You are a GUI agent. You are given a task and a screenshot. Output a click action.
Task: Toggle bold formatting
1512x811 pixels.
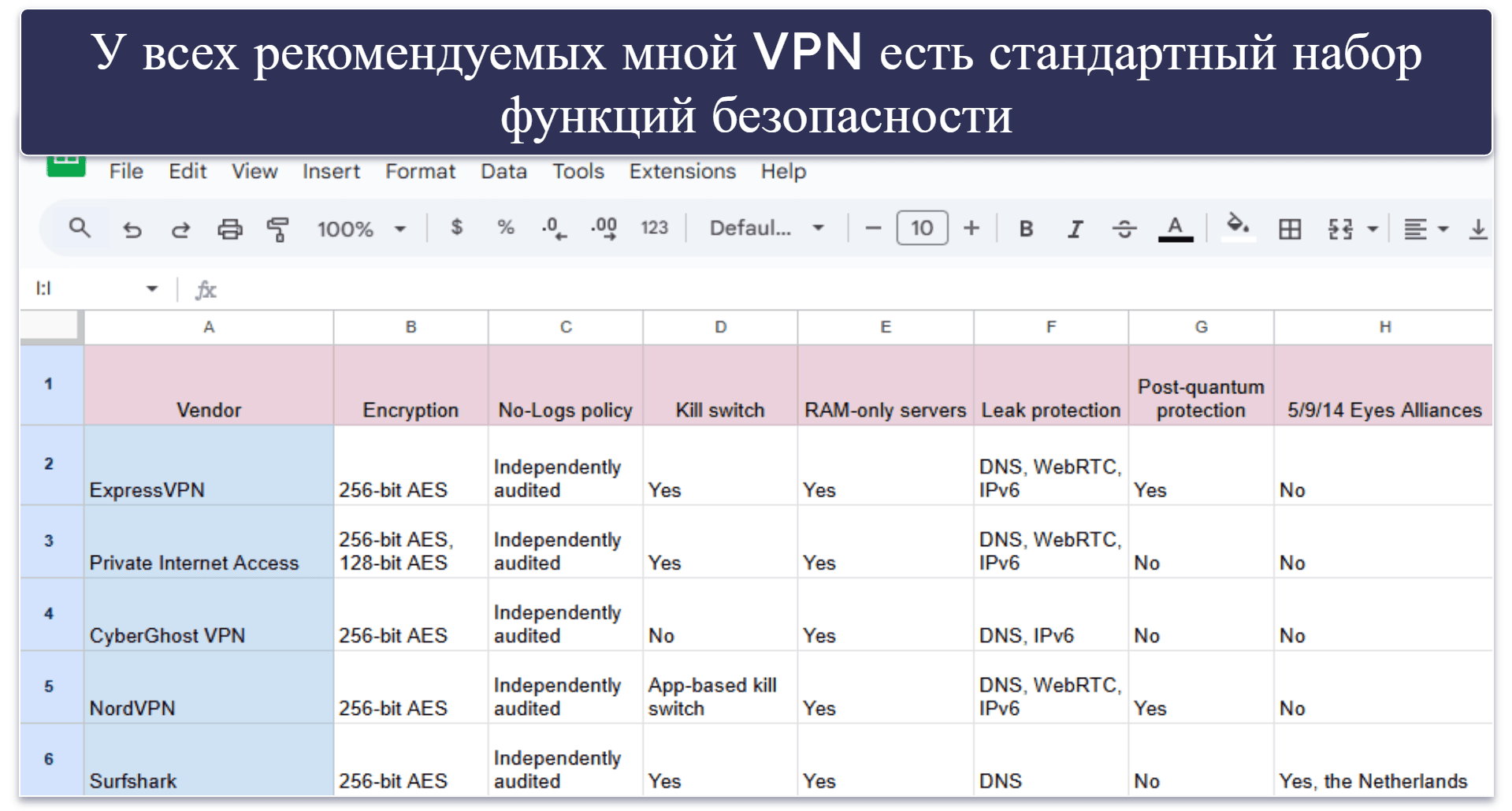(1026, 229)
